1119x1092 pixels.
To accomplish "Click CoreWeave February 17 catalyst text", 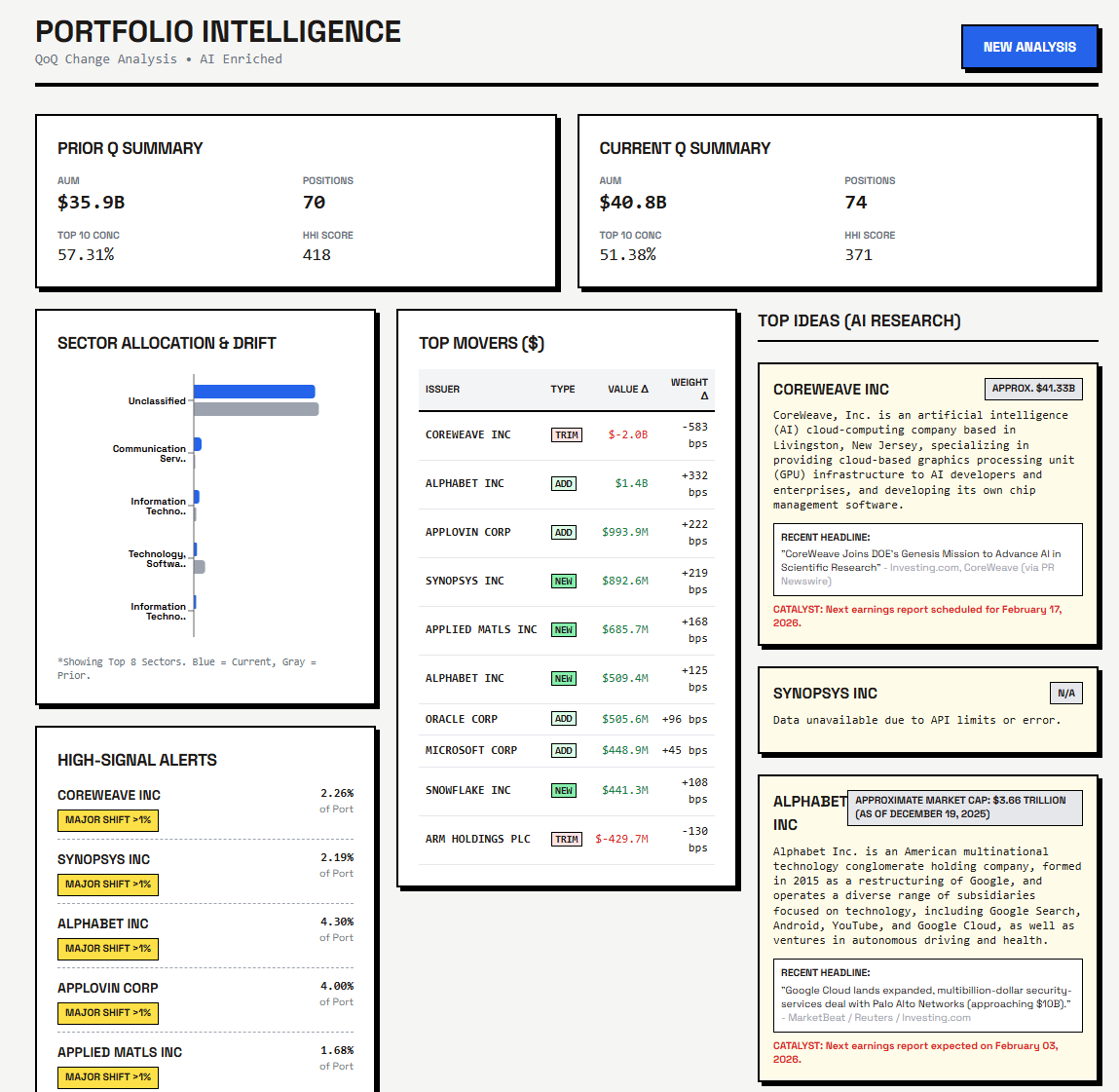I will click(x=917, y=616).
